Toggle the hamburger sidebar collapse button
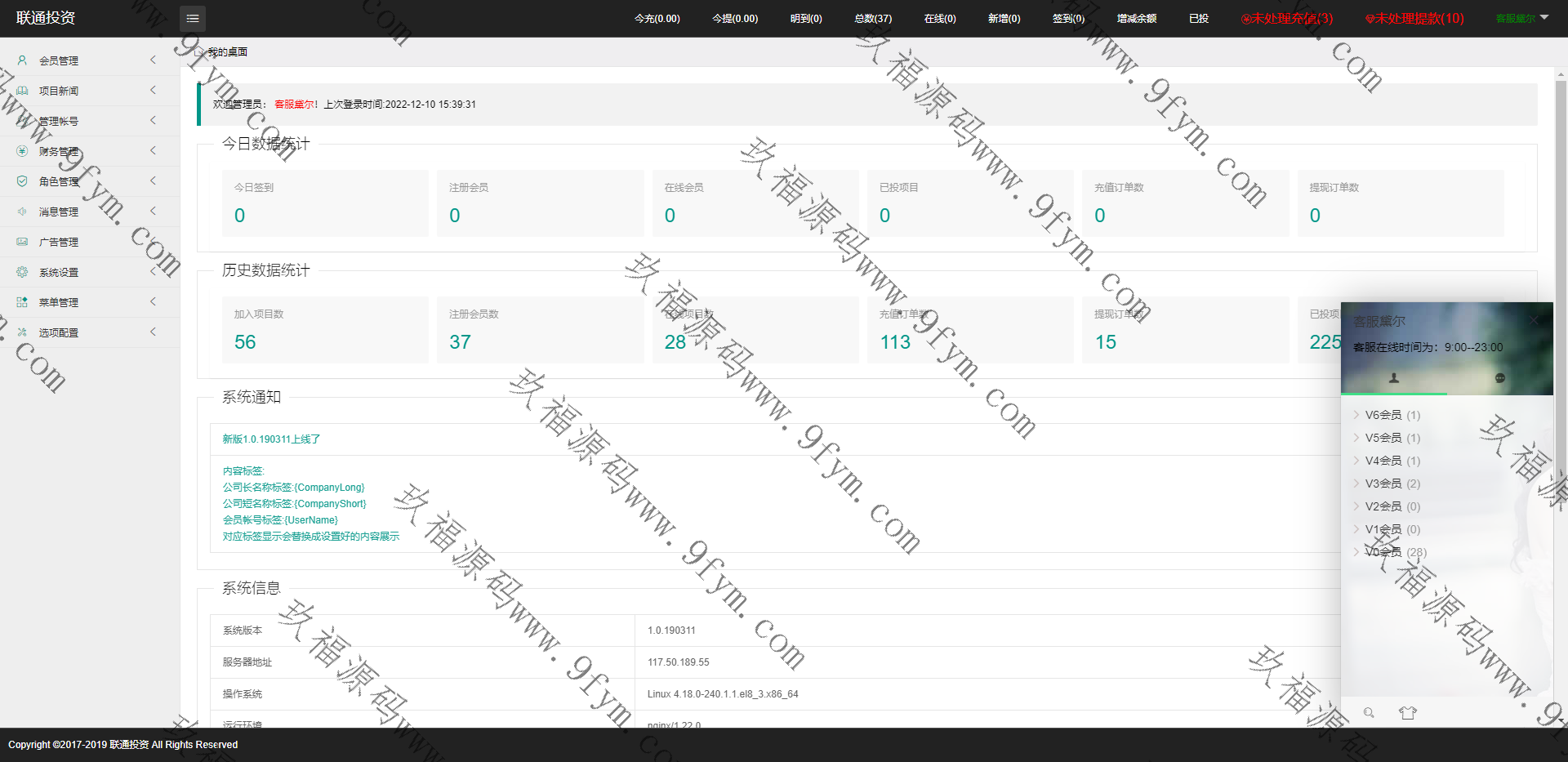 192,18
